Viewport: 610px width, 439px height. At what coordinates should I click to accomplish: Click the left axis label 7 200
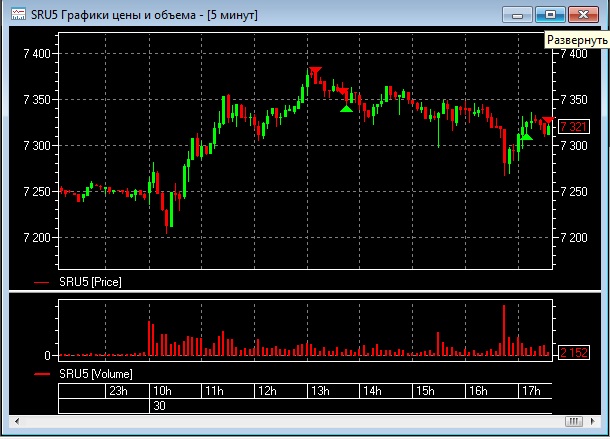click(37, 237)
